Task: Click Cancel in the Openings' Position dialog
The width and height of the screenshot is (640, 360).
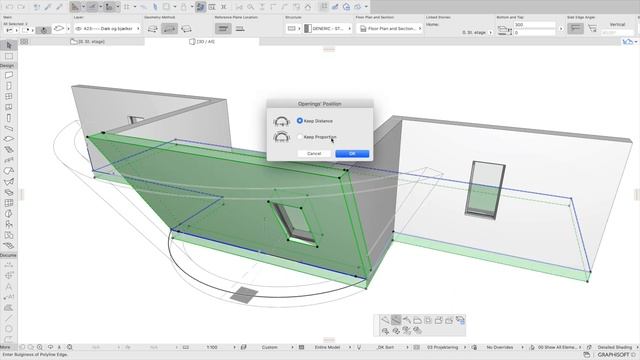Action: tap(314, 153)
